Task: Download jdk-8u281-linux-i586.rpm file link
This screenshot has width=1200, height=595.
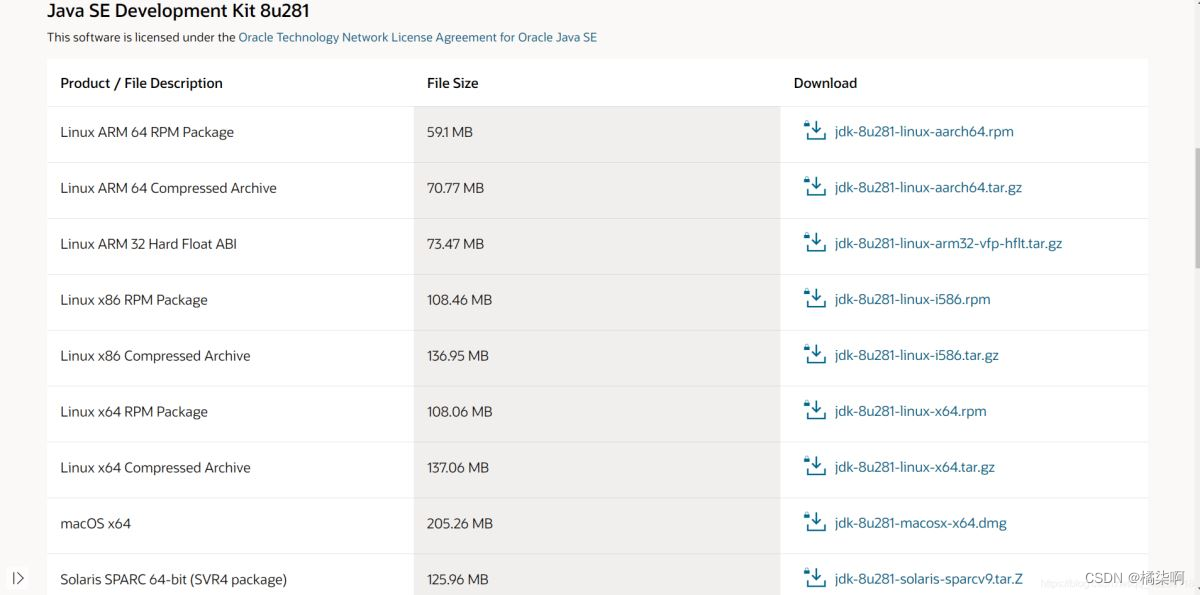Action: click(x=912, y=300)
